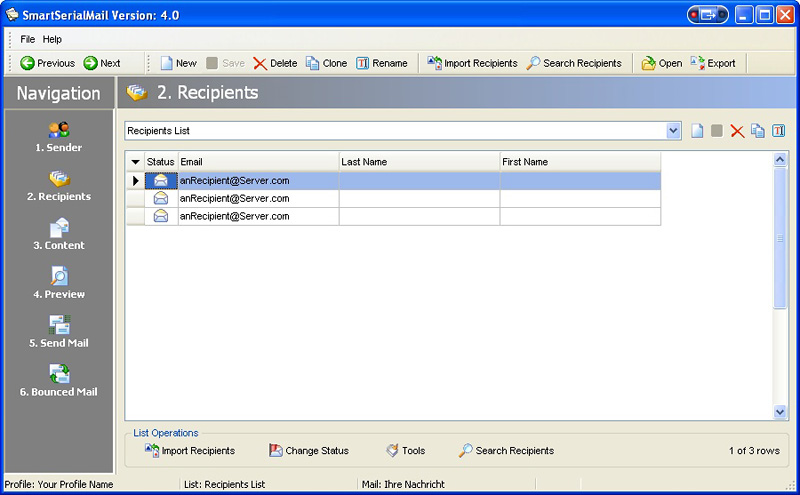Viewport: 800px width, 495px height.
Task: Sort by Status column header
Action: coord(161,162)
